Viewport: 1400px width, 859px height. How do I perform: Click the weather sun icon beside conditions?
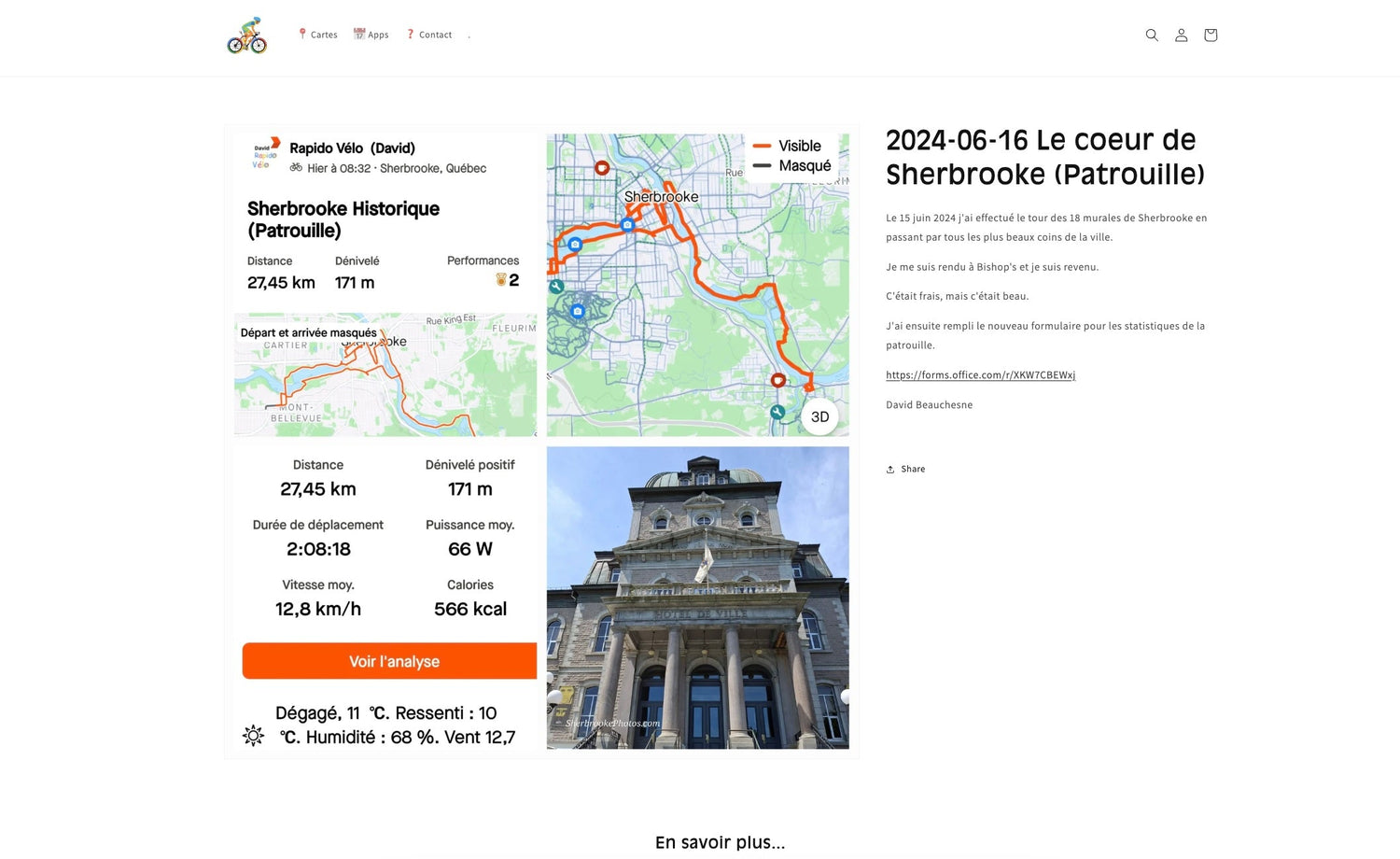pos(252,736)
